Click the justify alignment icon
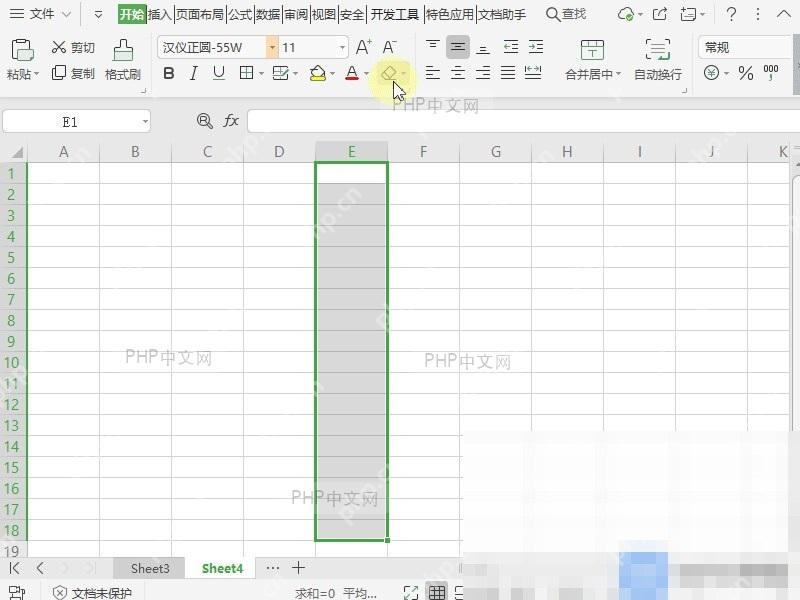800x600 pixels. pyautogui.click(x=508, y=73)
